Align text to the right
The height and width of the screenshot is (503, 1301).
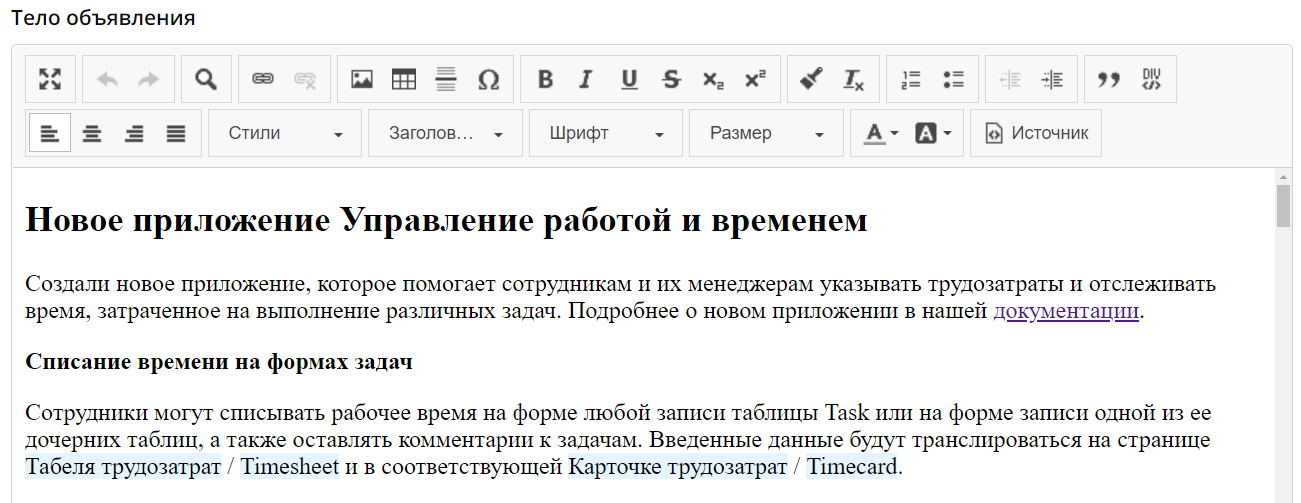point(134,134)
